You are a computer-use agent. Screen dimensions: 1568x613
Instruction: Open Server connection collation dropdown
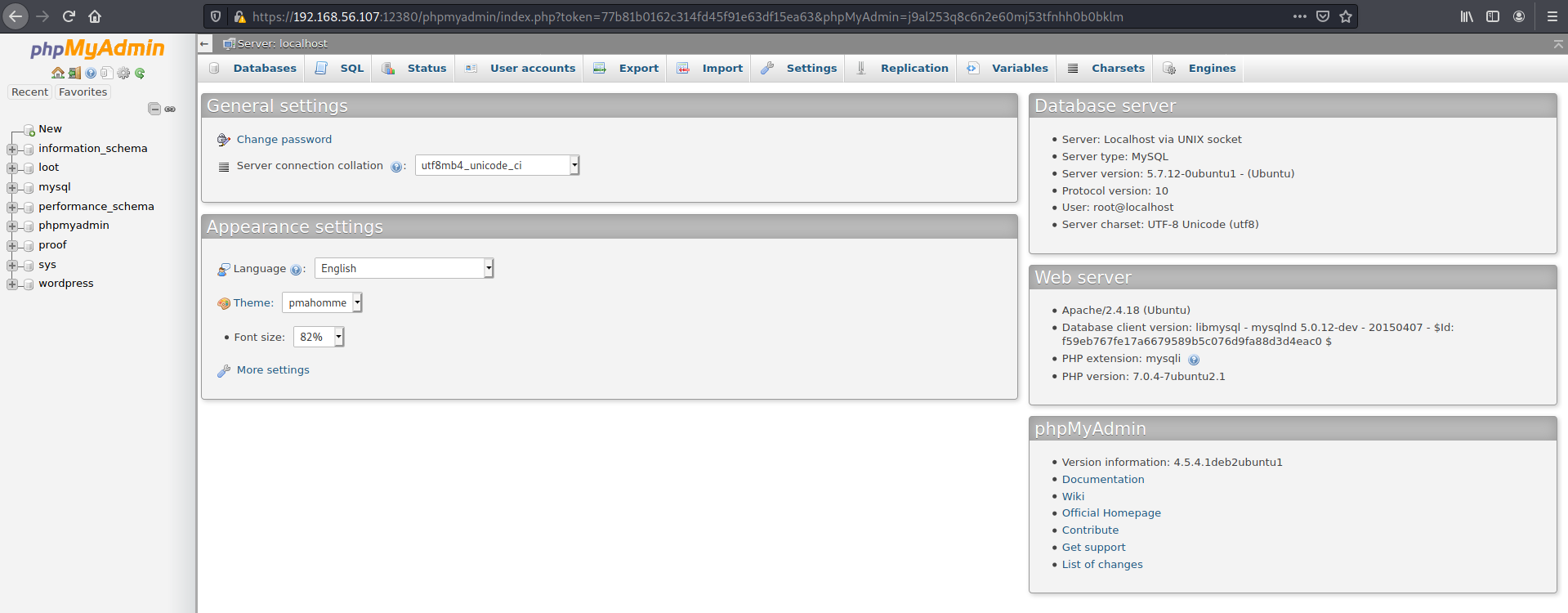click(497, 165)
